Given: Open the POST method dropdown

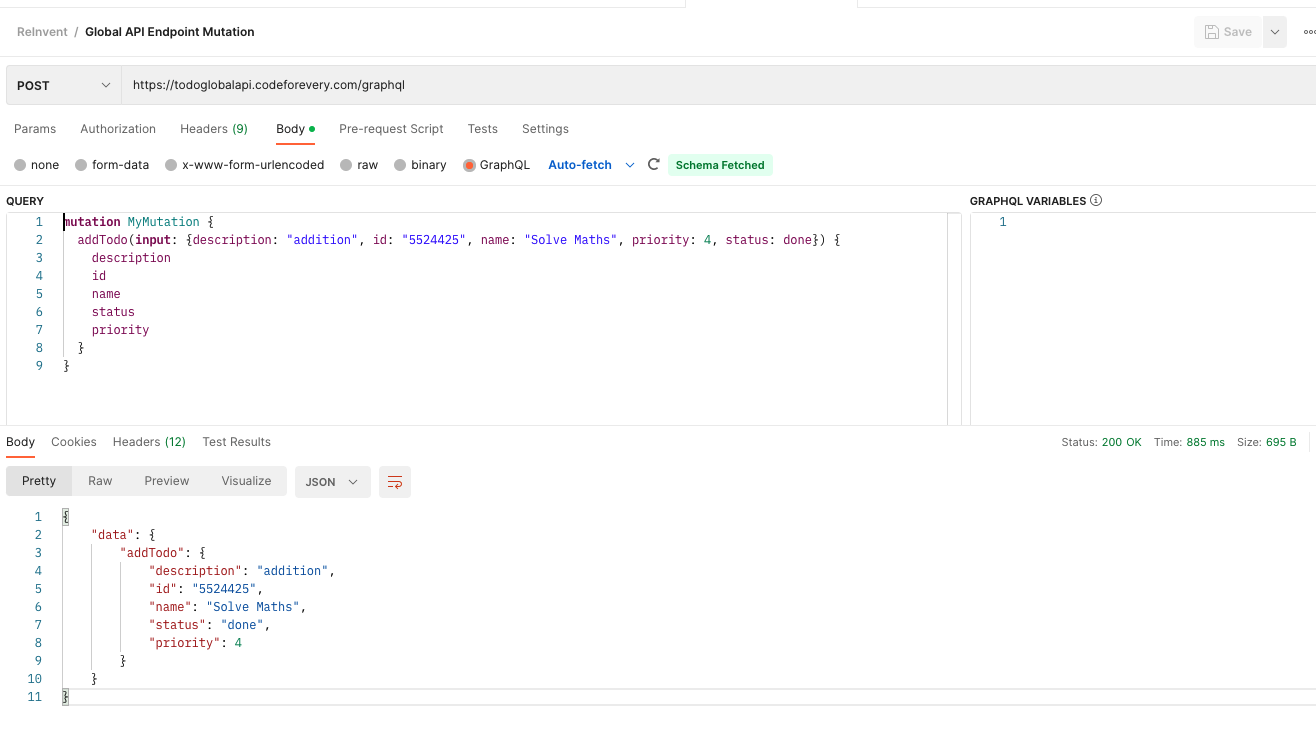Looking at the screenshot, I should (64, 86).
